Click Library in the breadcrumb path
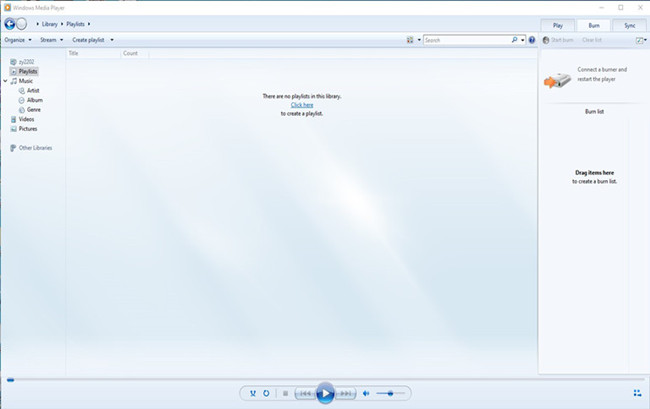 (x=50, y=24)
